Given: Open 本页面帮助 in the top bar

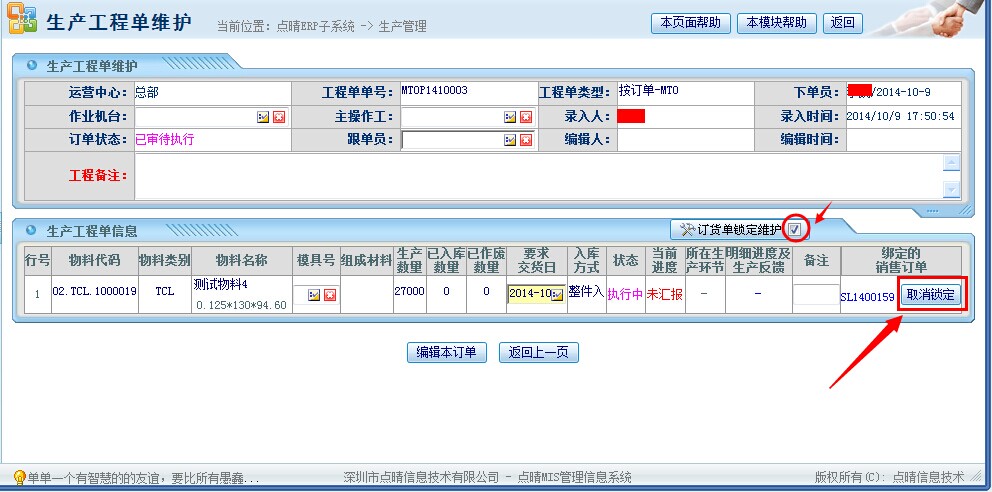Looking at the screenshot, I should (690, 23).
